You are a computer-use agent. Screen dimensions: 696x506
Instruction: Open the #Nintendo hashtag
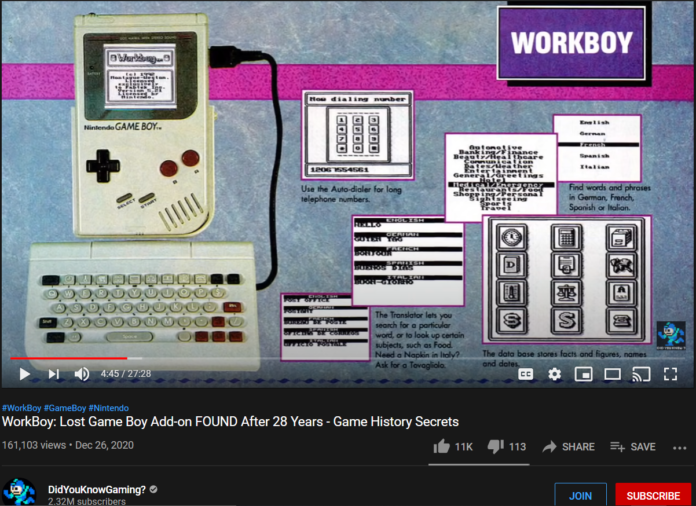pyautogui.click(x=109, y=408)
